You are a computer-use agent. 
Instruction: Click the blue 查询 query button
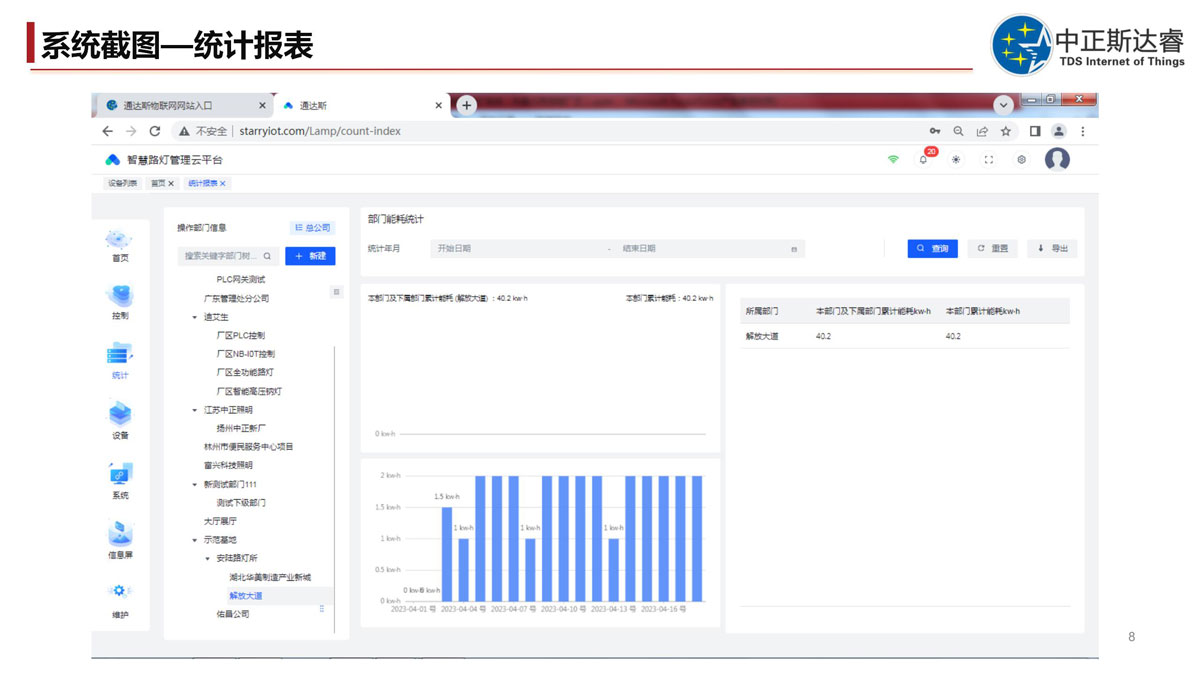932,248
